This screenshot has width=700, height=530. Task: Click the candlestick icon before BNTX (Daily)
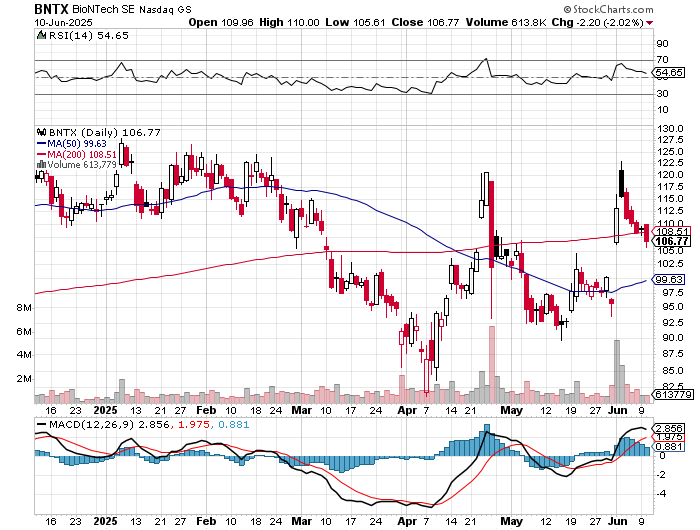[42, 133]
